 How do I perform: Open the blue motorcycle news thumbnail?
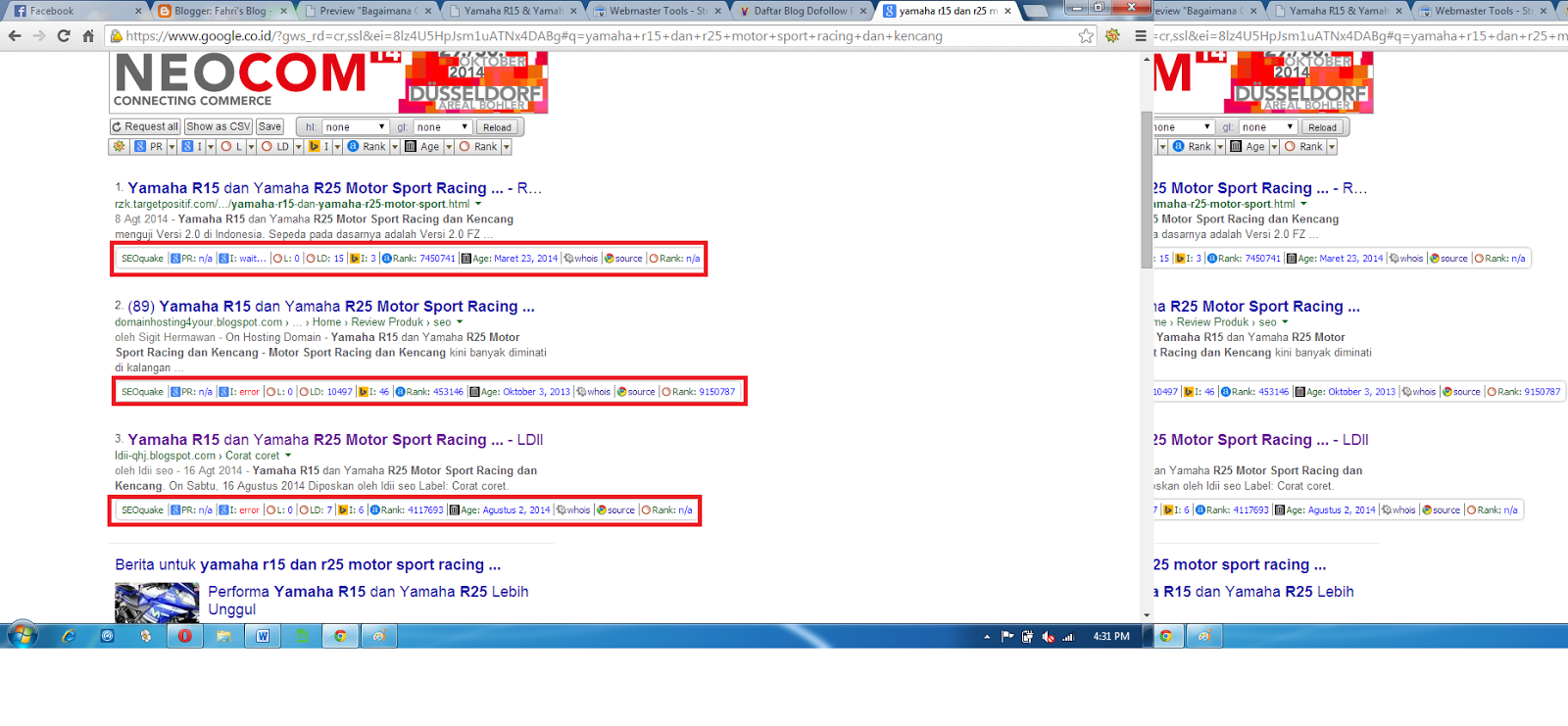tap(157, 603)
